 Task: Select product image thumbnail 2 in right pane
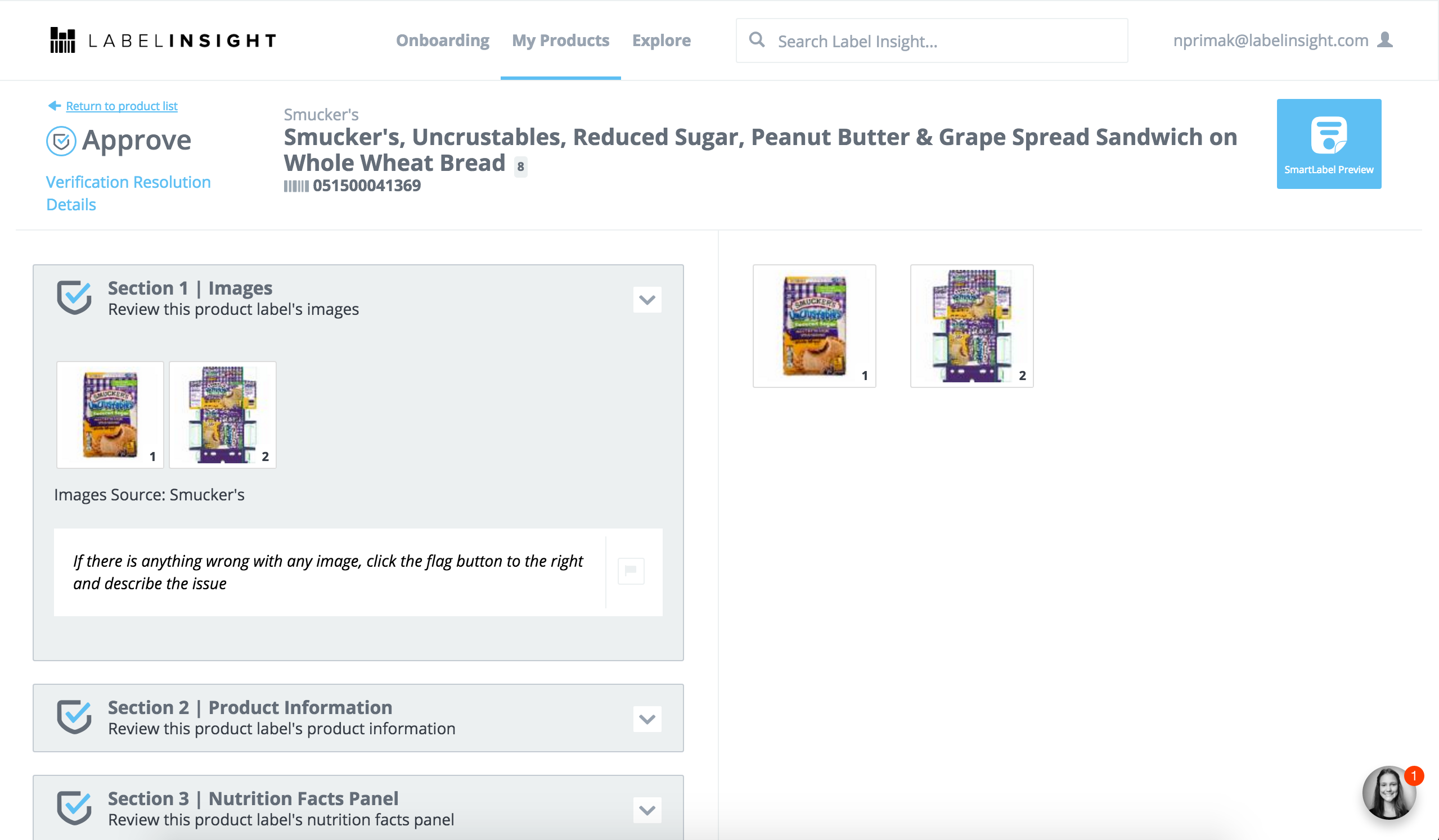pyautogui.click(x=972, y=326)
